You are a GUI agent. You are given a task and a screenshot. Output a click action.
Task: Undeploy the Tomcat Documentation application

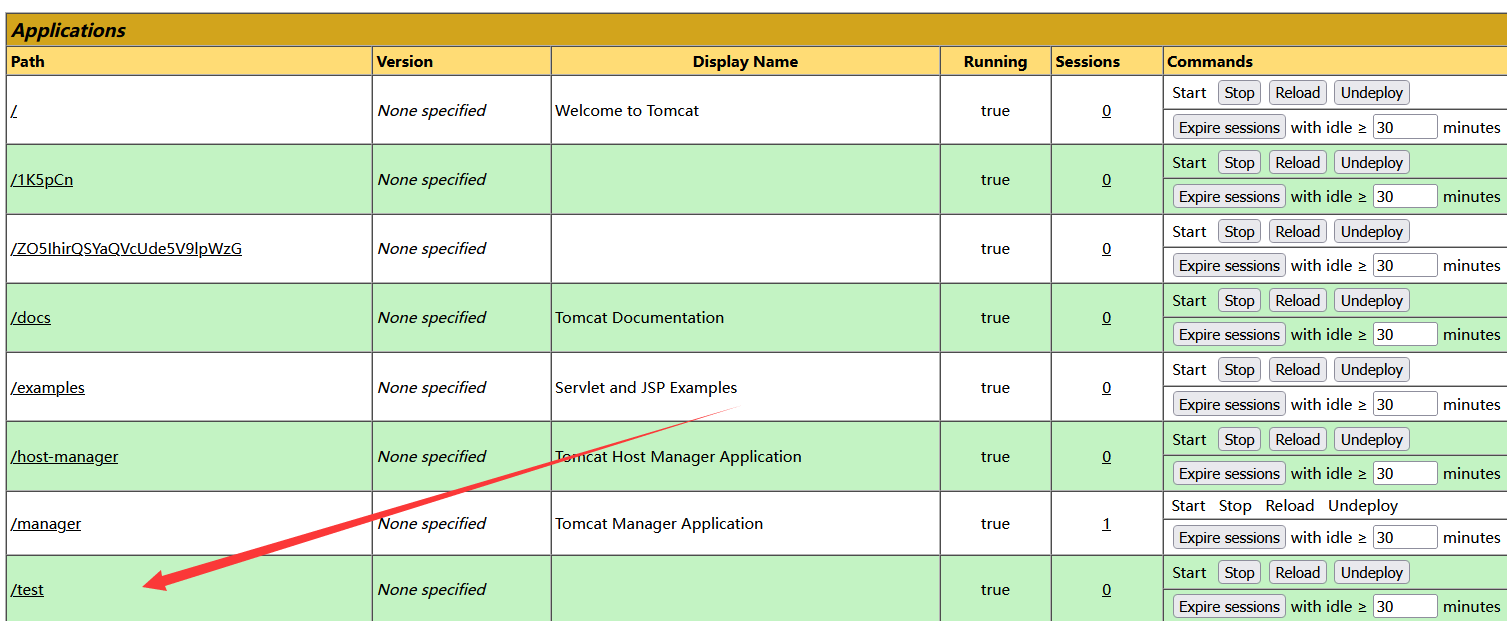(1372, 301)
